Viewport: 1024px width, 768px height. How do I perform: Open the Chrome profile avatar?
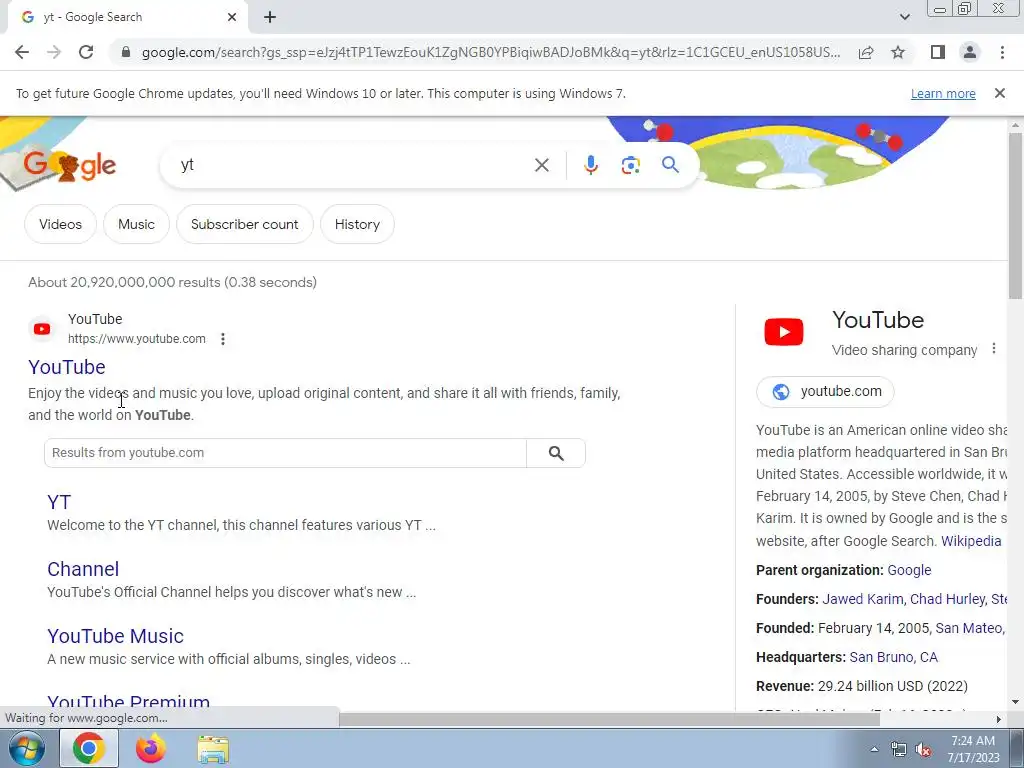tap(970, 52)
